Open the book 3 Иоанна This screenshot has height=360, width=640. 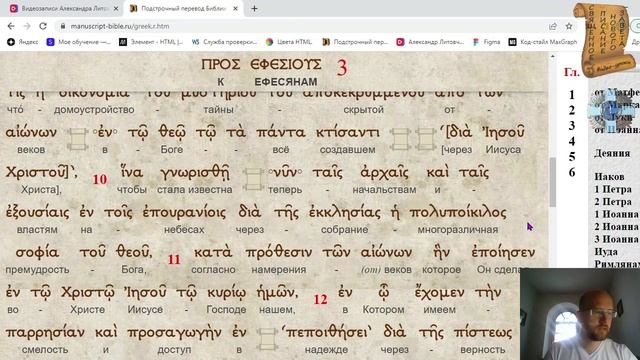[616, 239]
